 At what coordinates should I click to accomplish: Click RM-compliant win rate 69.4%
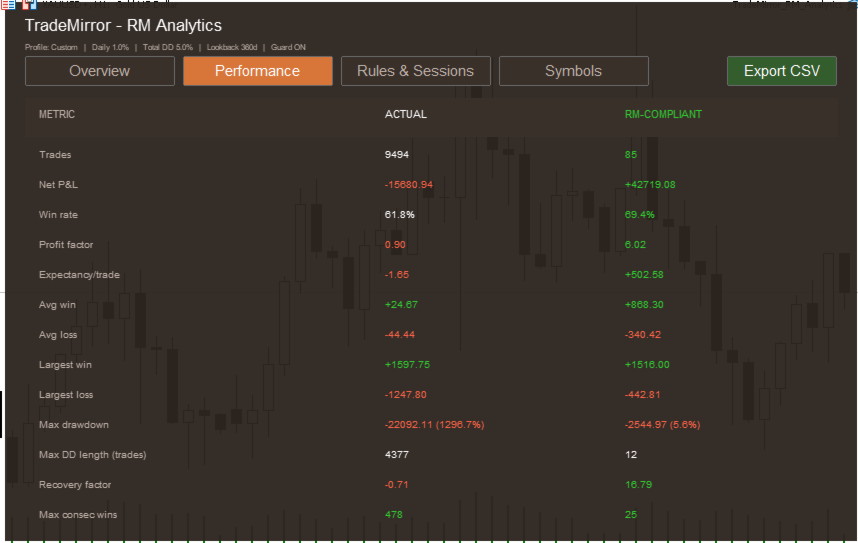(x=640, y=215)
